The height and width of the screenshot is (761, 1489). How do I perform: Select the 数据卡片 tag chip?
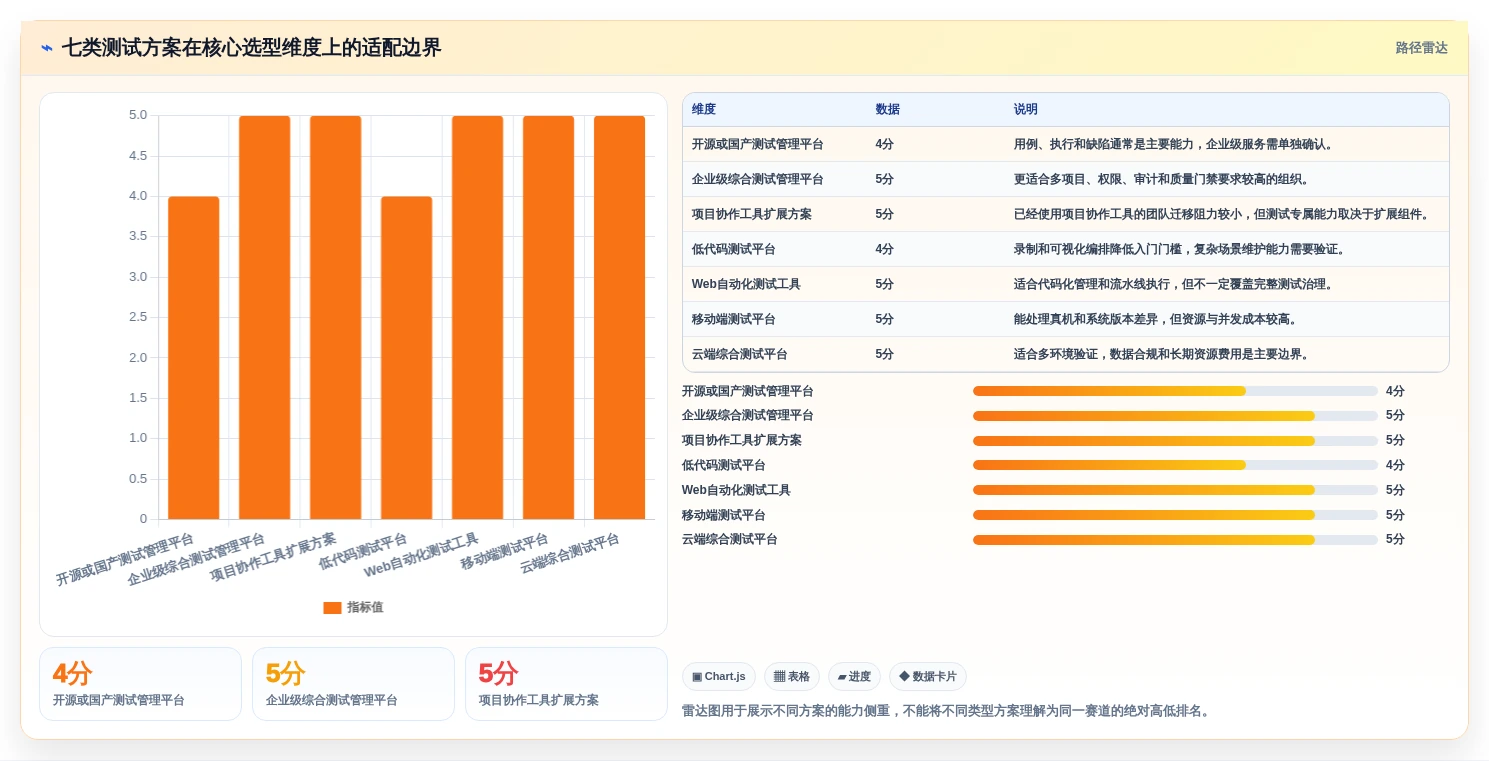928,676
